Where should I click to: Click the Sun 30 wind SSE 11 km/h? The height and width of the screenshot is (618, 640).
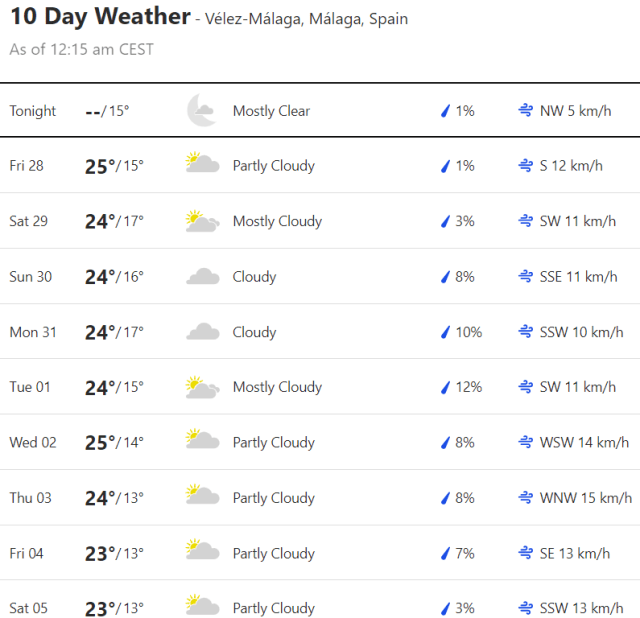pos(578,277)
